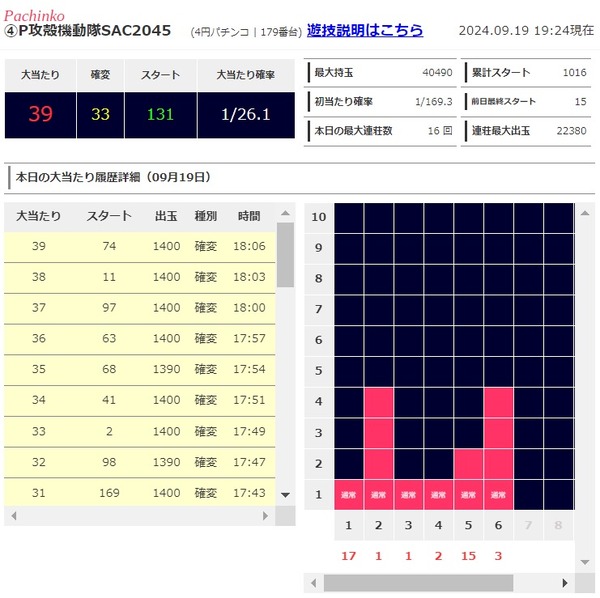Click the 通常 cell in chart column 6
Image resolution: width=600 pixels, height=598 pixels.
click(x=498, y=495)
